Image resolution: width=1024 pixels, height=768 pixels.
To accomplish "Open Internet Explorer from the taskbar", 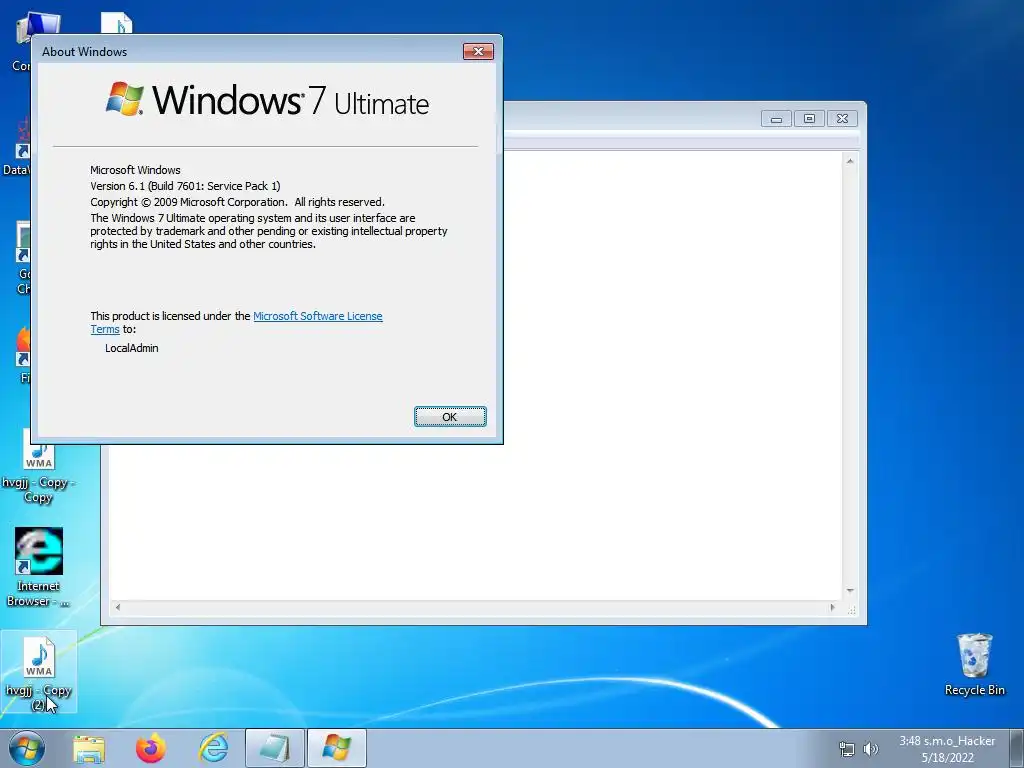I will pos(214,748).
